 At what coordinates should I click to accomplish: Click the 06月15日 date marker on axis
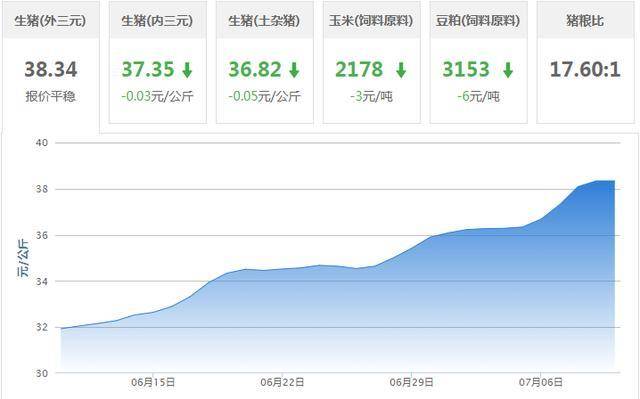click(x=153, y=382)
